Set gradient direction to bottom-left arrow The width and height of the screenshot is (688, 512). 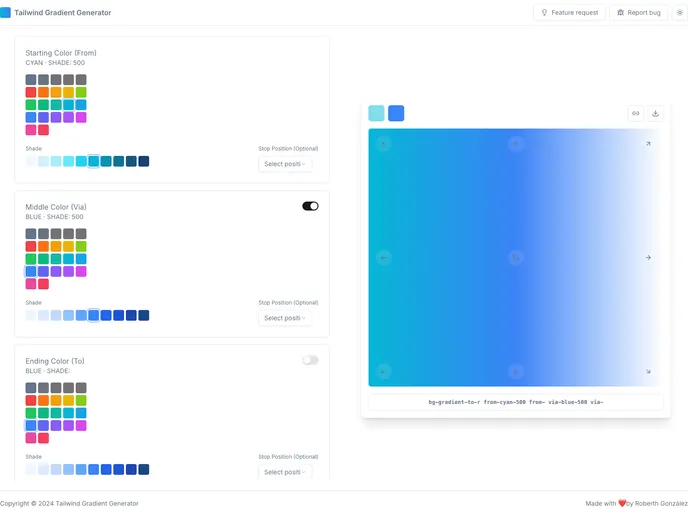click(383, 371)
